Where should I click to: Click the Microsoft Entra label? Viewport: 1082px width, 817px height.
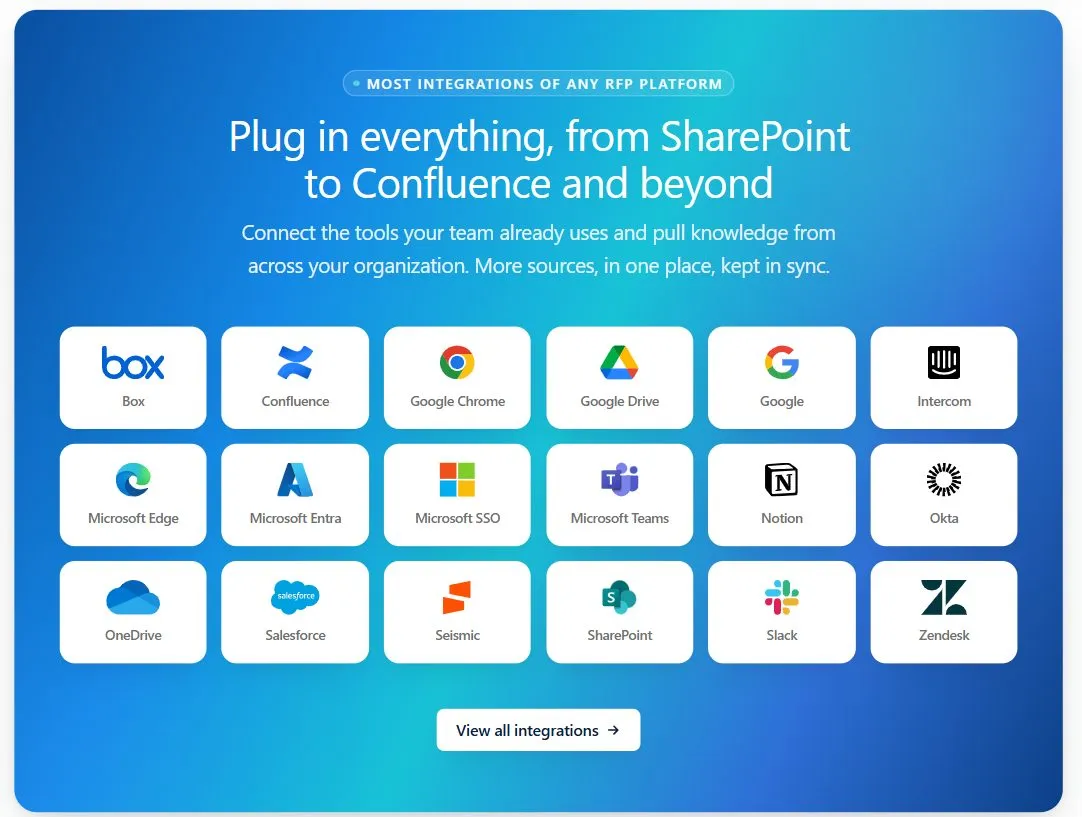295,518
